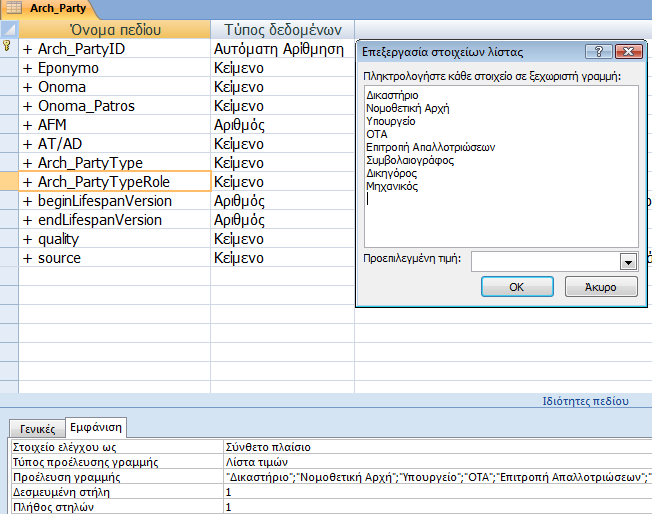
Task: Cancel the dialog with Άκυρο button
Action: pos(600,287)
